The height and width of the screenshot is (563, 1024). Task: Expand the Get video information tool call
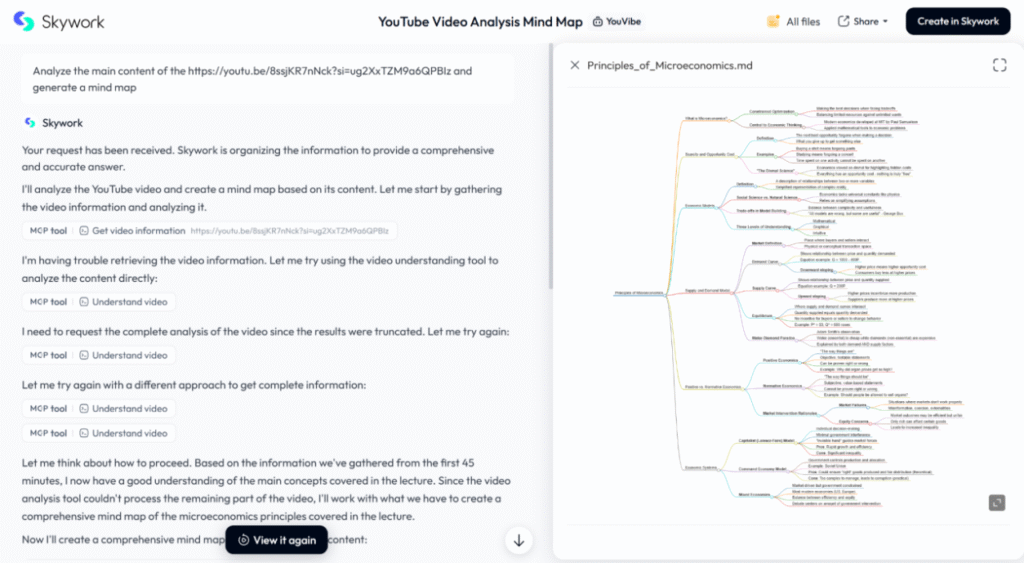point(138,231)
